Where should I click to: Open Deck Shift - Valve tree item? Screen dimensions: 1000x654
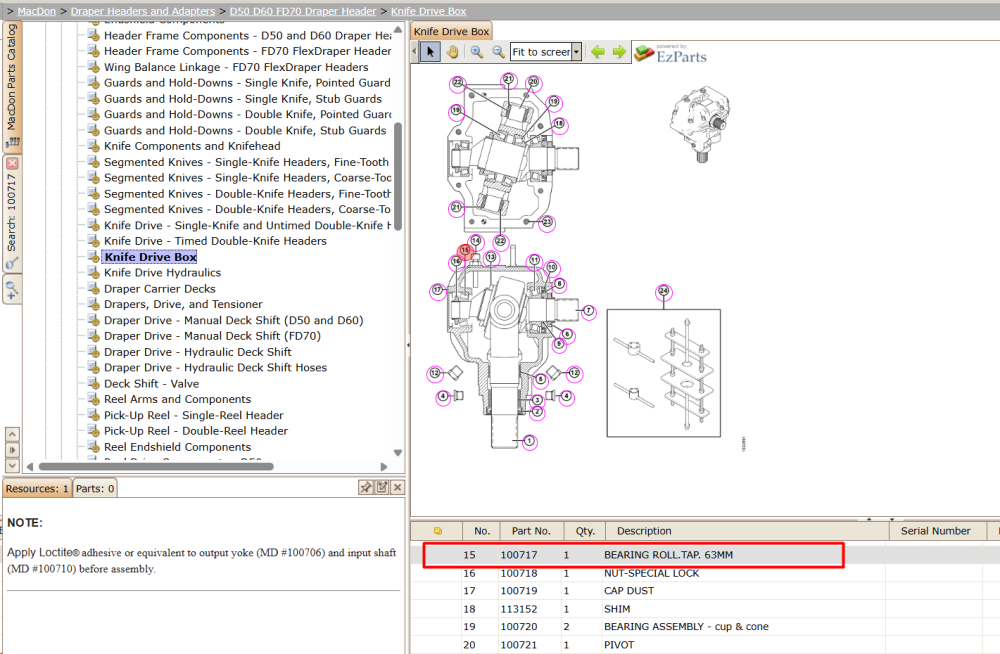coord(151,383)
